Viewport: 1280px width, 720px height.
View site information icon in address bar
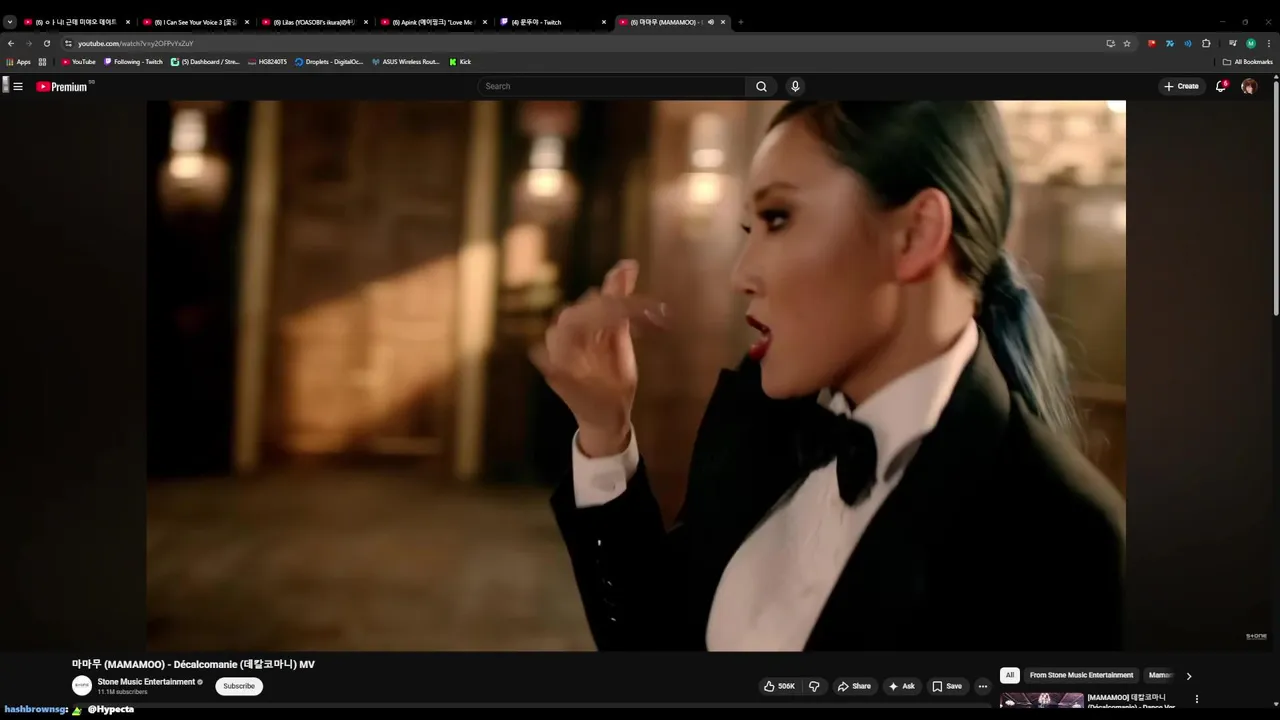click(68, 43)
